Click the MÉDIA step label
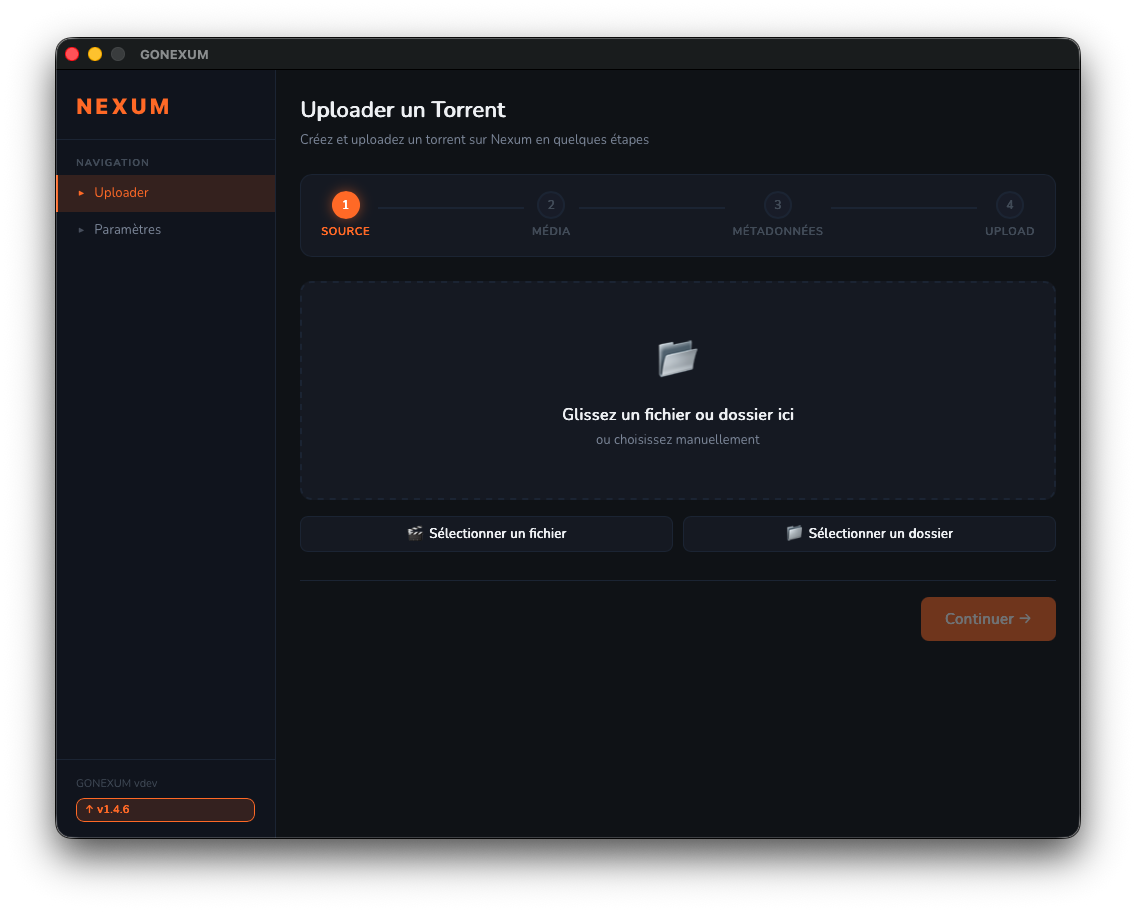The width and height of the screenshot is (1136, 912). pyautogui.click(x=551, y=231)
